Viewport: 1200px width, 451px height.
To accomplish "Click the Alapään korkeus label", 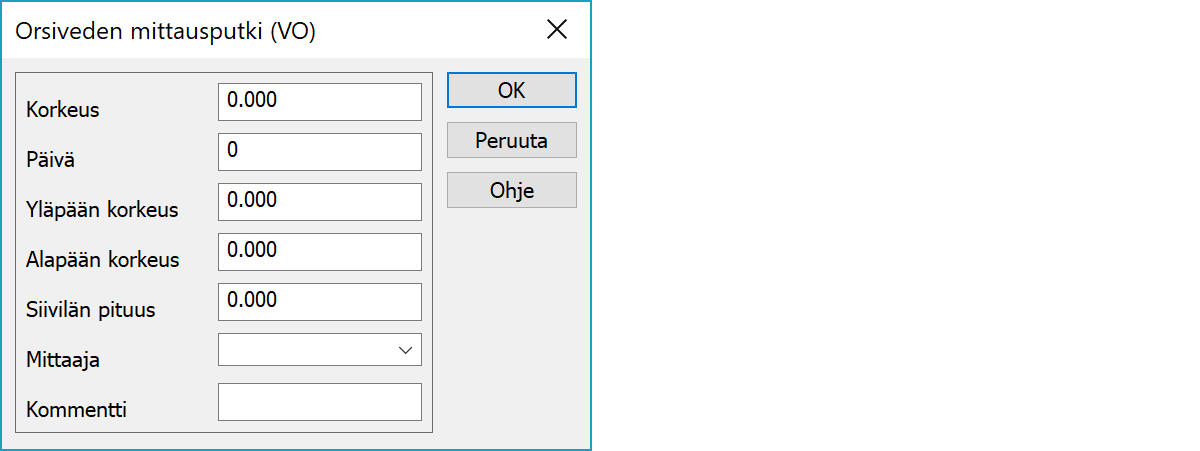I will tap(103, 260).
